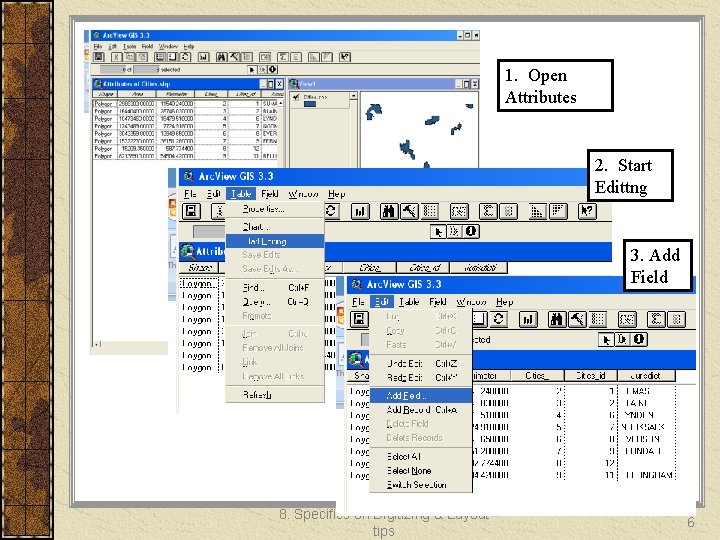Choose Add Record in the open Edit menu
This screenshot has width=720, height=540.
point(421,410)
